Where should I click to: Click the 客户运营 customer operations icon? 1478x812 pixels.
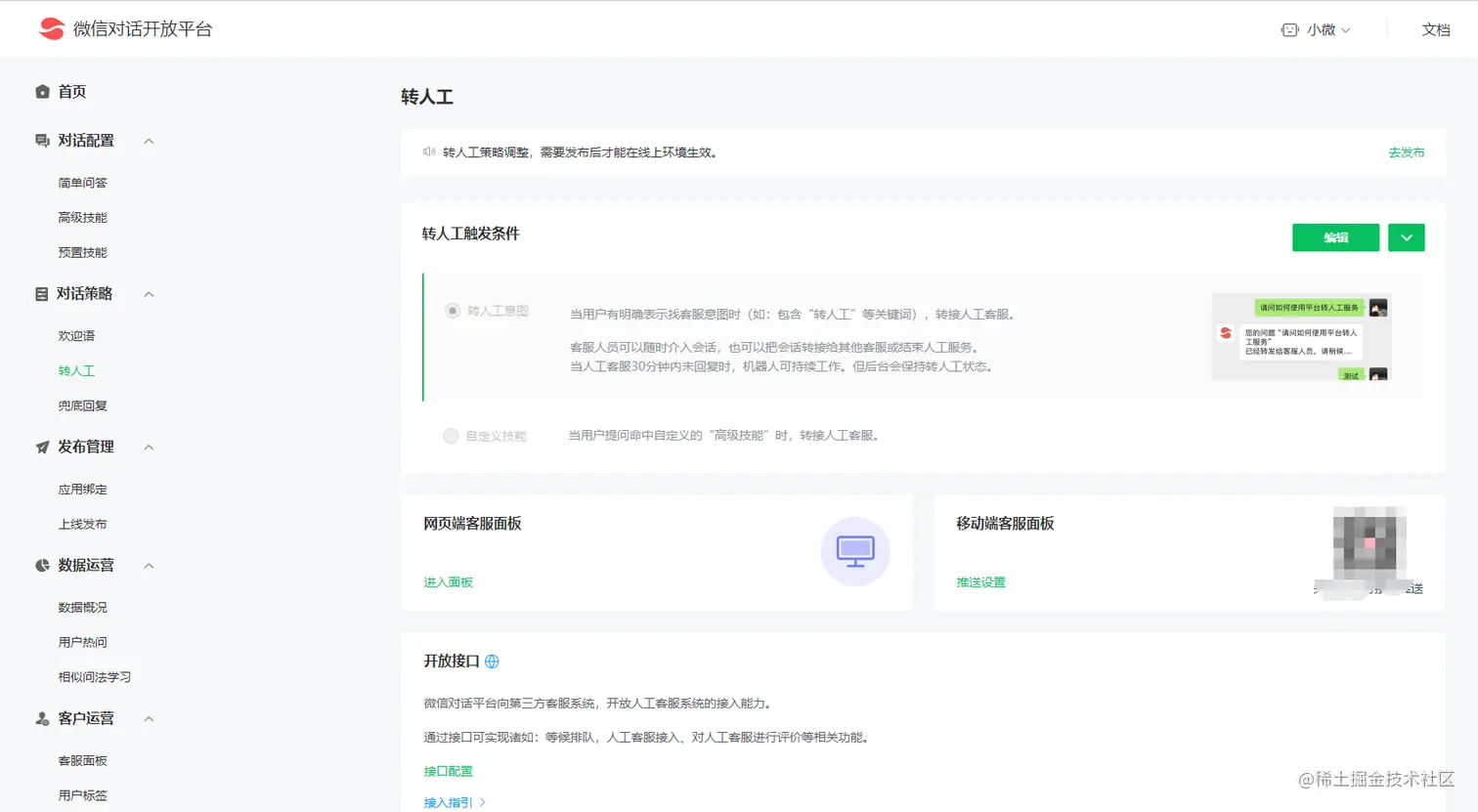[x=43, y=718]
